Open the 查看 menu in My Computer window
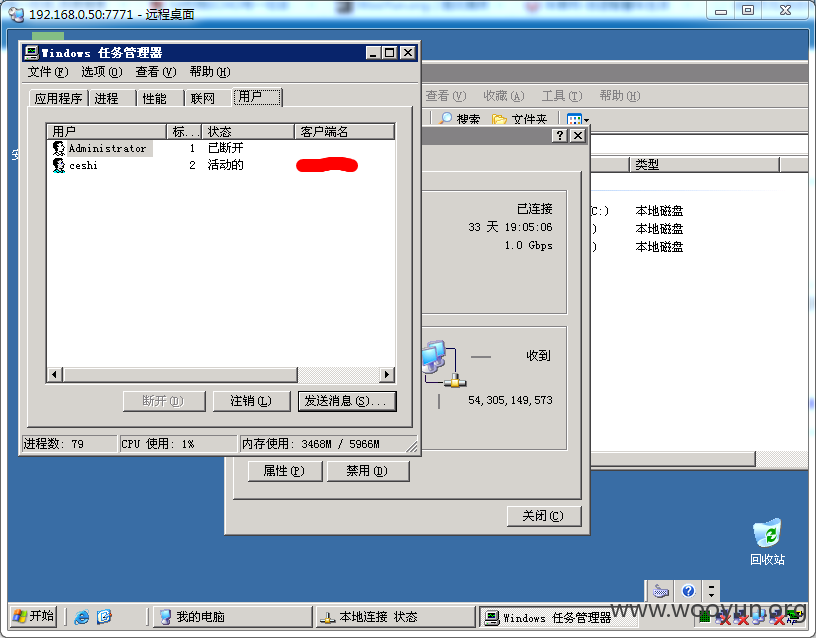This screenshot has height=638, width=816. [x=446, y=96]
